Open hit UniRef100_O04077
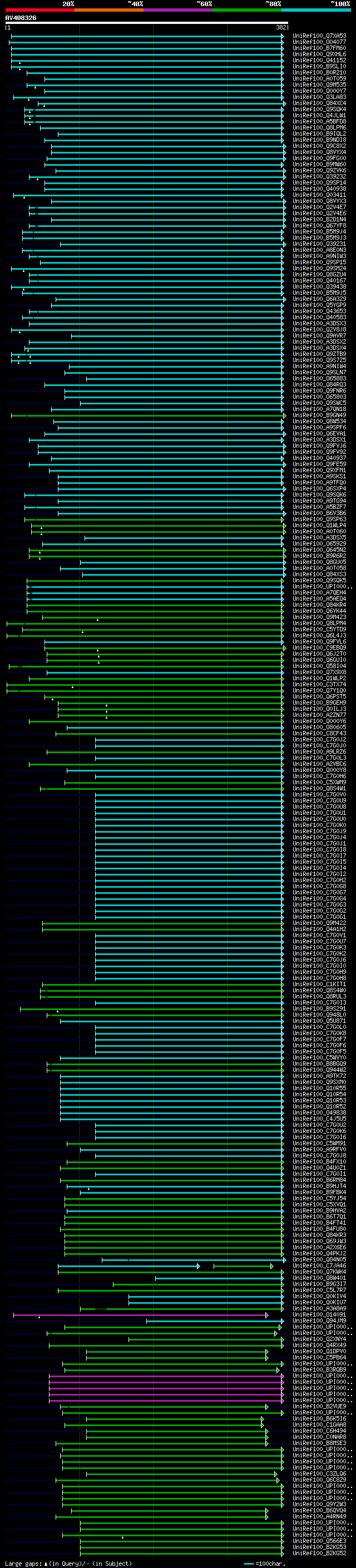The height and width of the screenshot is (1568, 356). pyautogui.click(x=319, y=42)
